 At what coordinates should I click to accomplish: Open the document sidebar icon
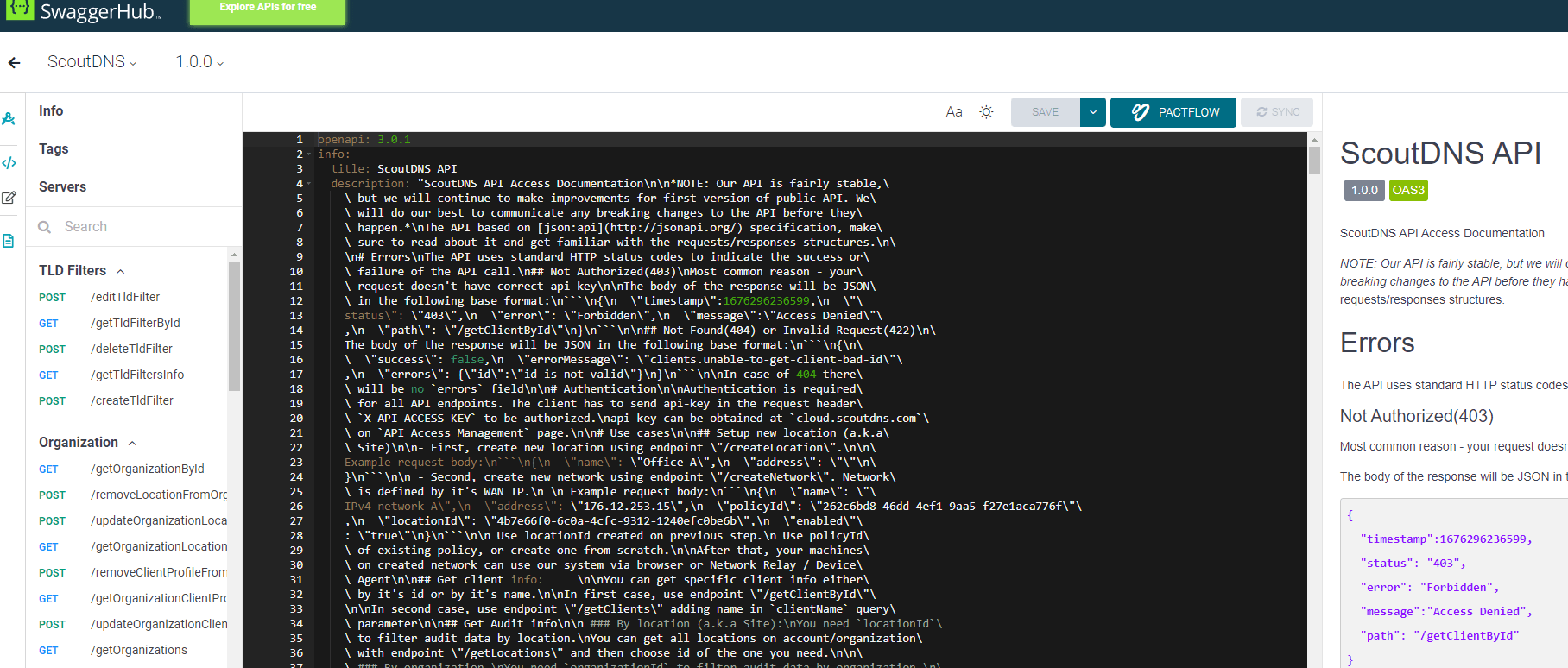9,241
